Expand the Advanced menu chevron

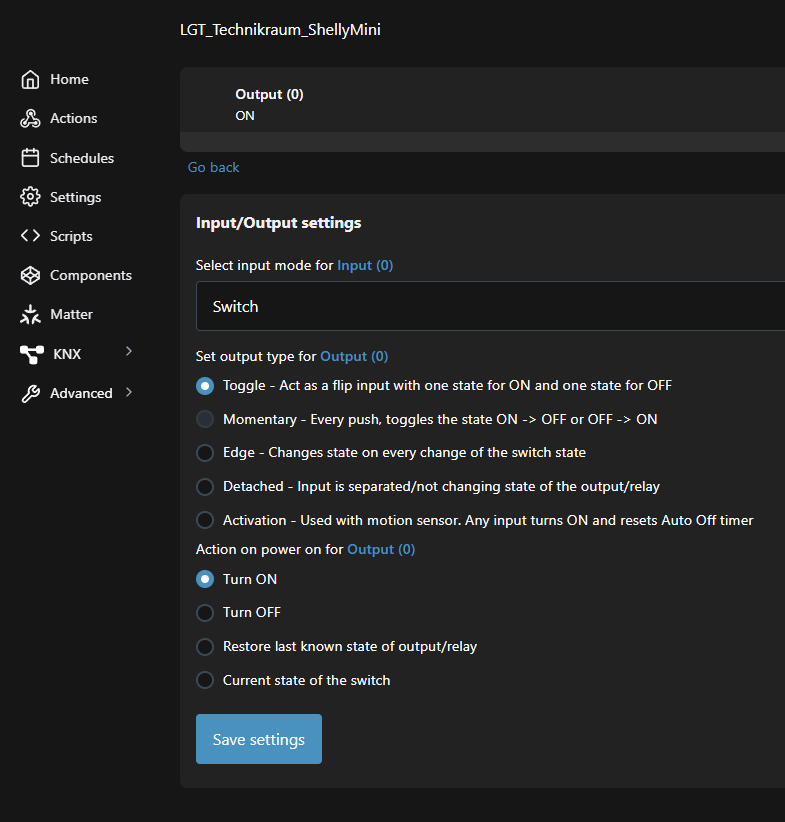(x=129, y=392)
